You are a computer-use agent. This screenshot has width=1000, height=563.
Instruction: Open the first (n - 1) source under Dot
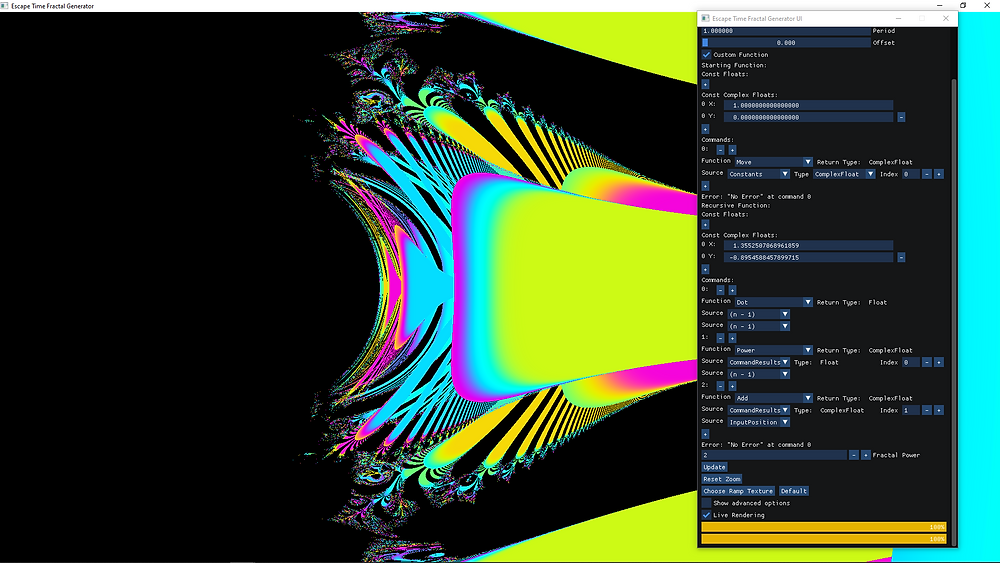[759, 314]
